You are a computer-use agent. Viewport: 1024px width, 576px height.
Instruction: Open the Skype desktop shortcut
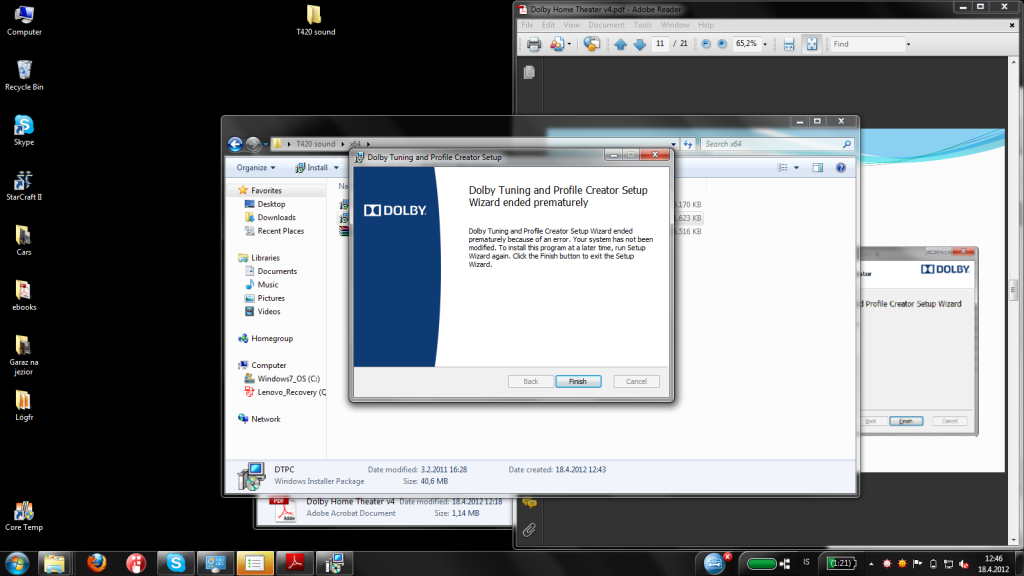24,131
